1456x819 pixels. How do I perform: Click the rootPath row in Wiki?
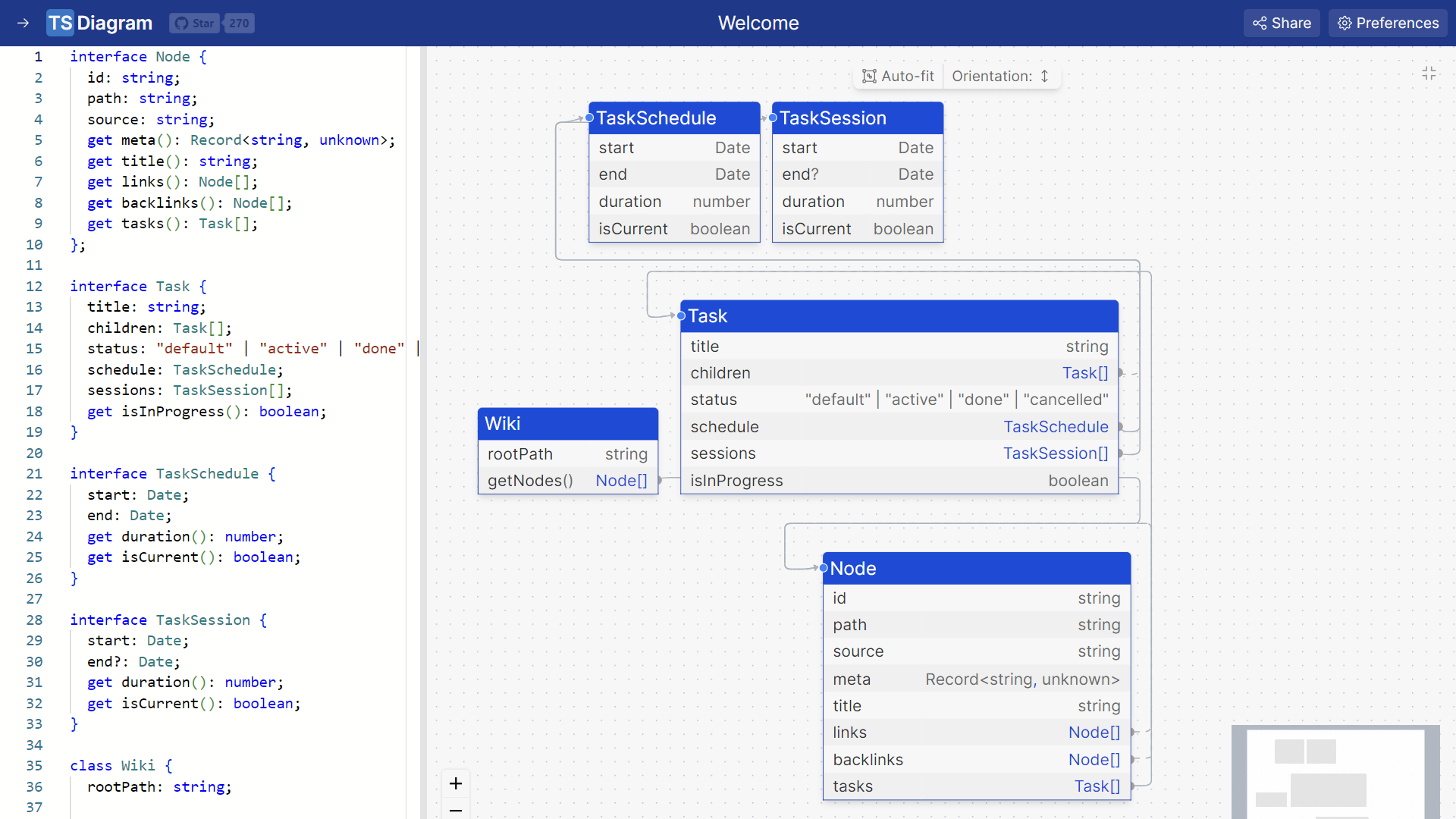[x=568, y=454]
